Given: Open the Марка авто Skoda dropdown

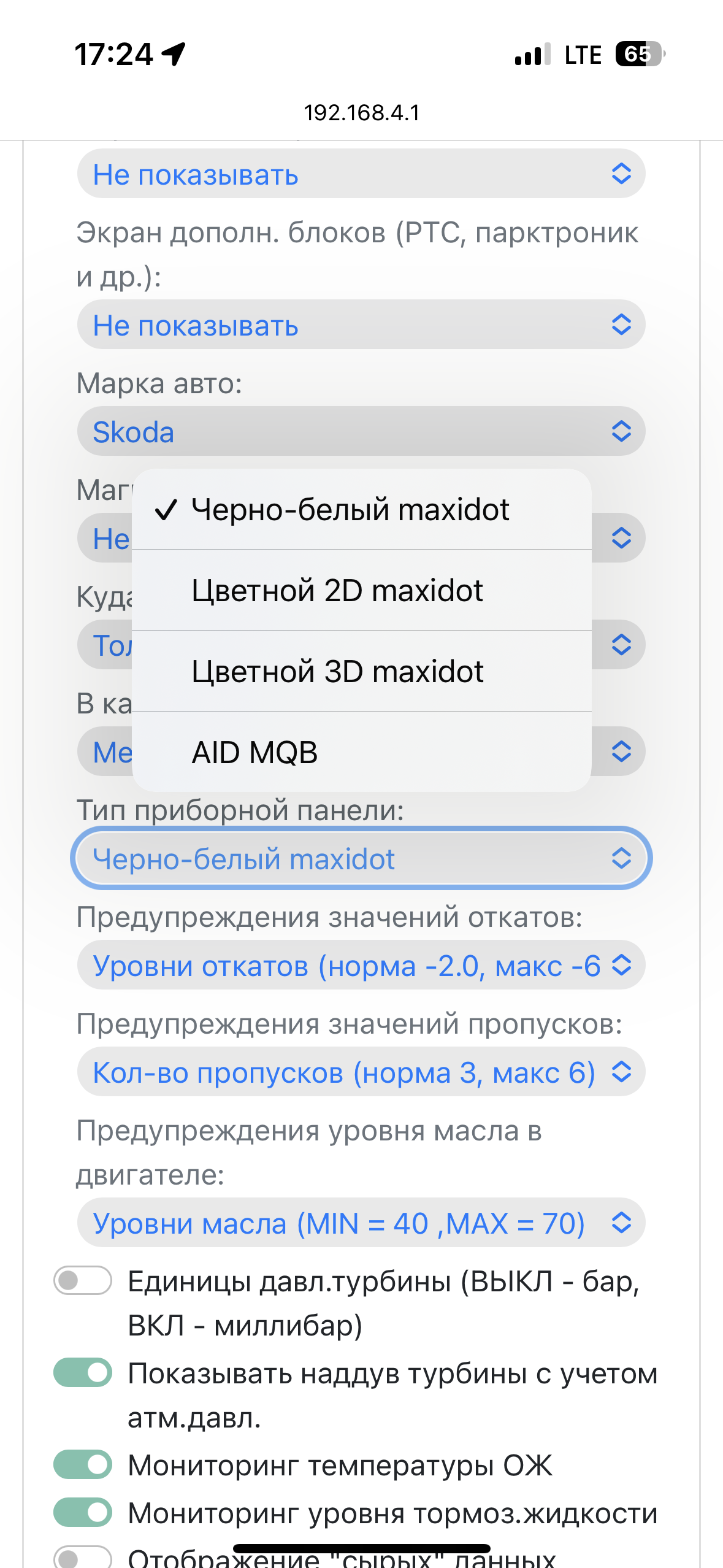Looking at the screenshot, I should pos(361,431).
